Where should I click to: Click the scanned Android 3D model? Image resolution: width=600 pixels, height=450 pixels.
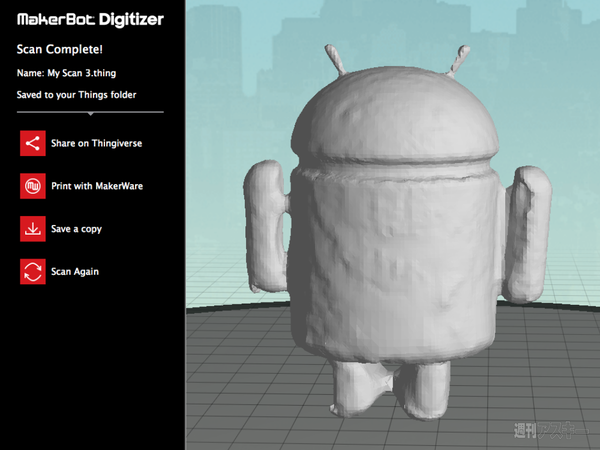pos(396,233)
